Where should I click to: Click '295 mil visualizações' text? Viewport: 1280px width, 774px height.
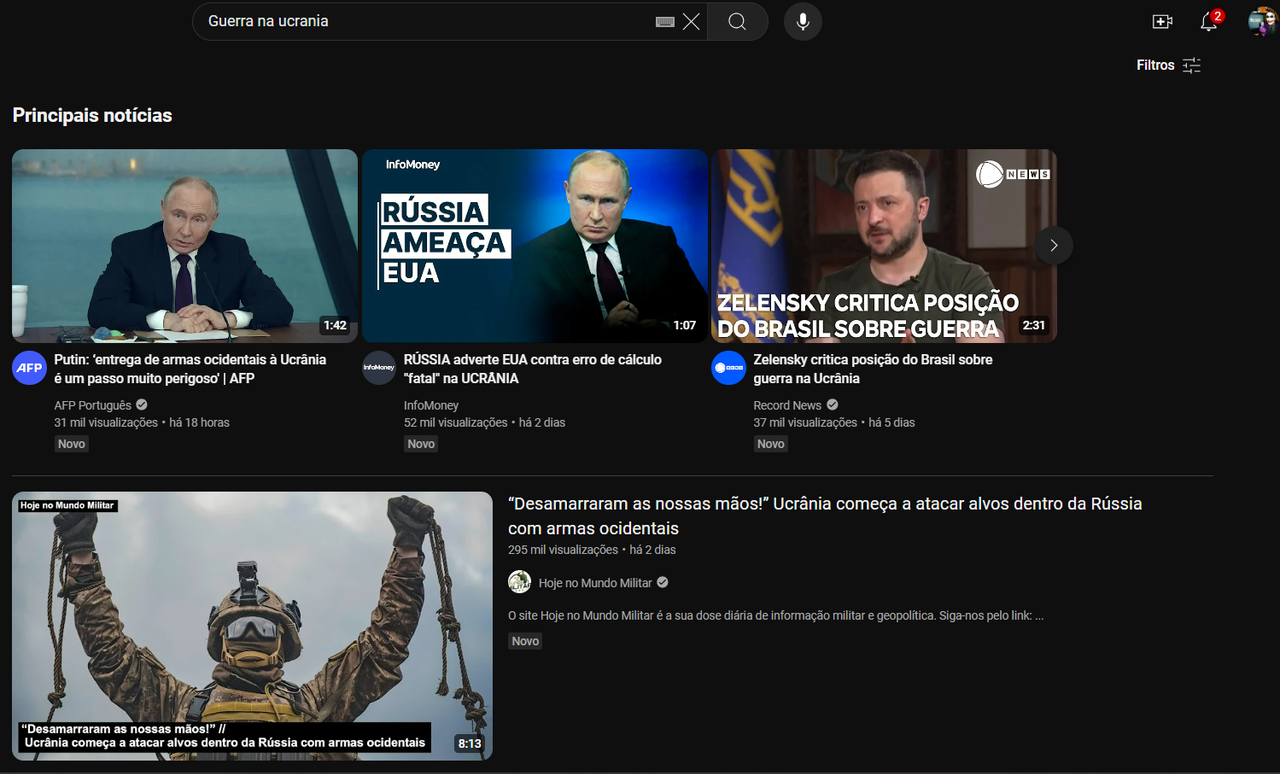click(x=563, y=550)
